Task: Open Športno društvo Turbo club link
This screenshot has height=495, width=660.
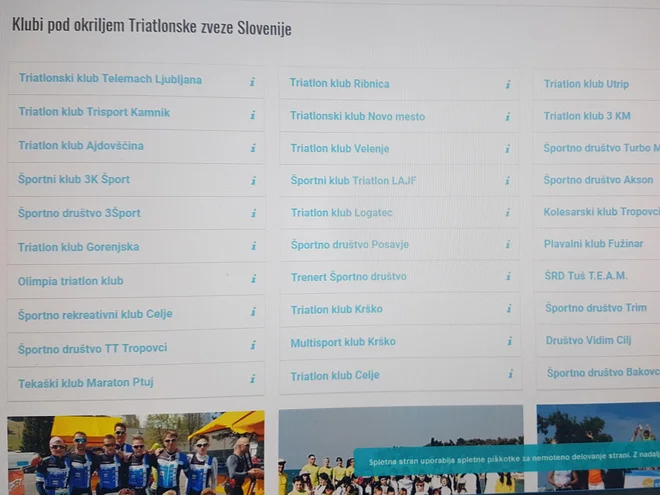Action: [x=601, y=148]
